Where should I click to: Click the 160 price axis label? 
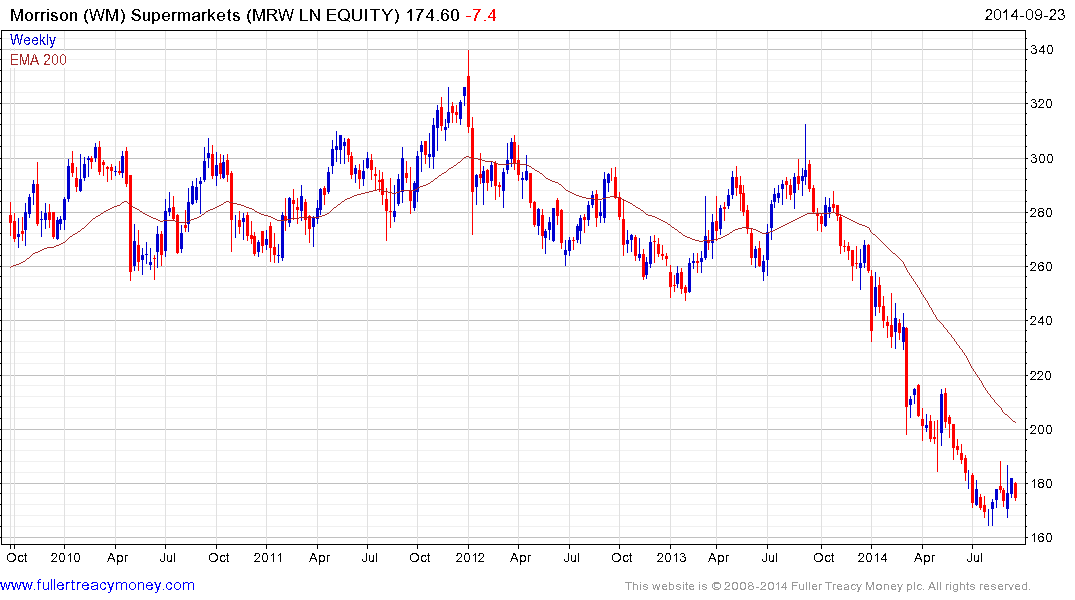pos(1041,538)
